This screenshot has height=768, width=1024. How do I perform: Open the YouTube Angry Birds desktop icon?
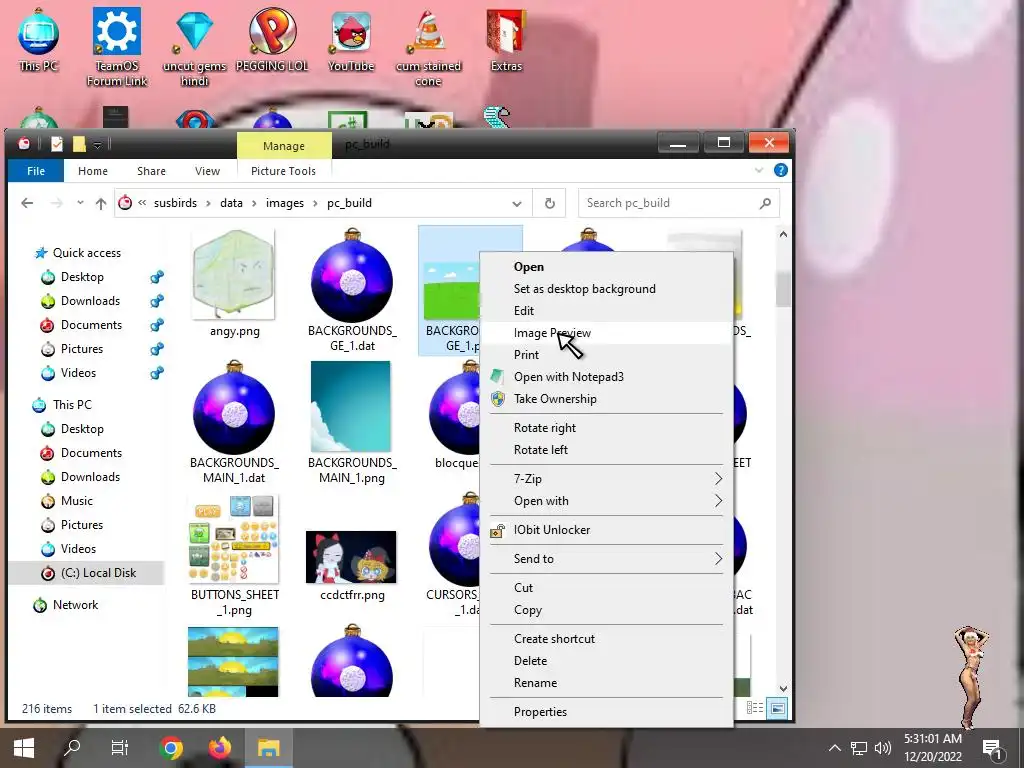[x=351, y=39]
